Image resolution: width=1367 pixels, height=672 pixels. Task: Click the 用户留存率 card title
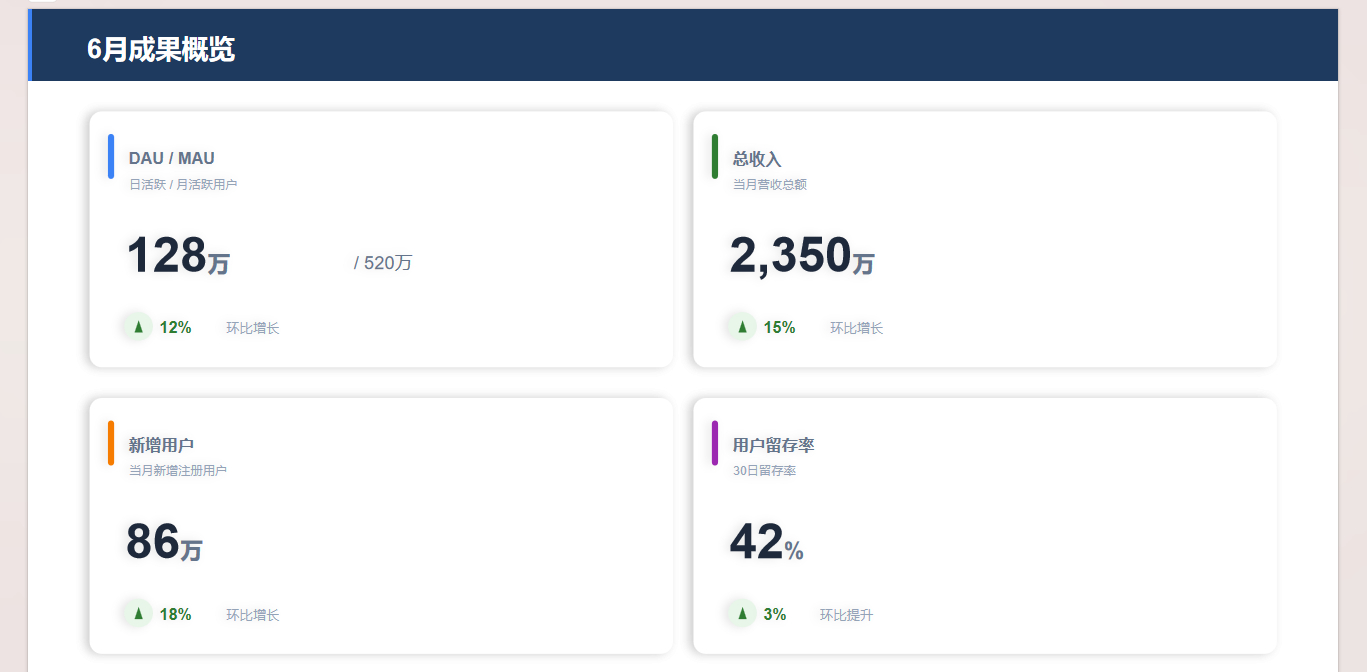(x=773, y=445)
